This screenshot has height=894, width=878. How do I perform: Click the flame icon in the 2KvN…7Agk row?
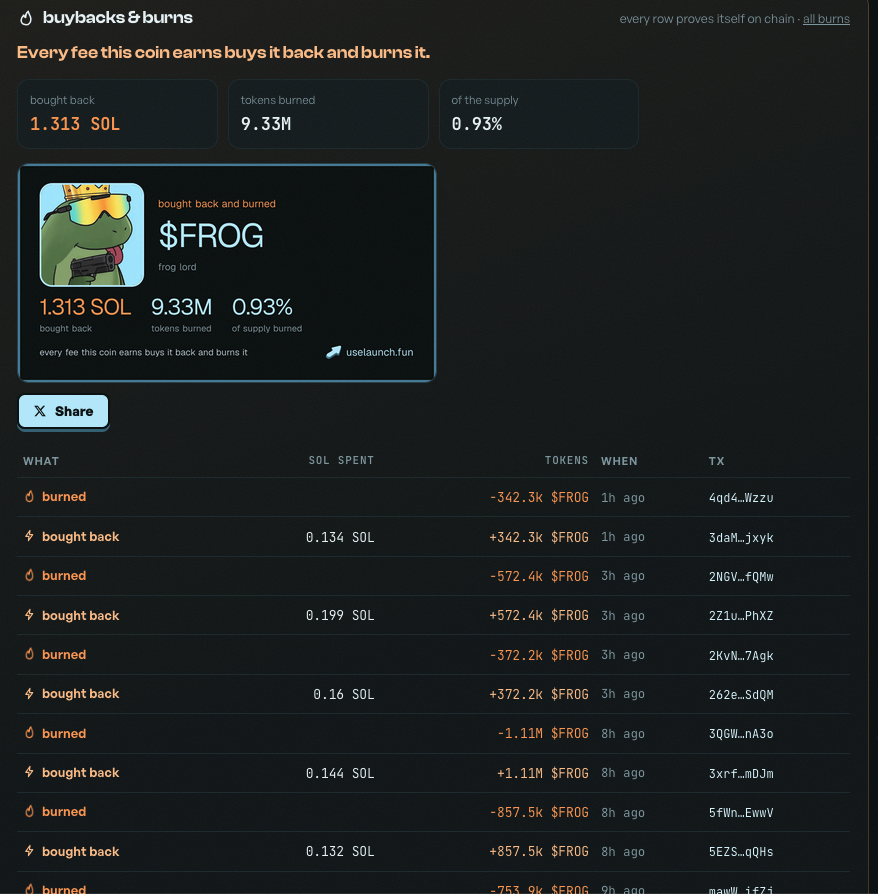[30, 655]
